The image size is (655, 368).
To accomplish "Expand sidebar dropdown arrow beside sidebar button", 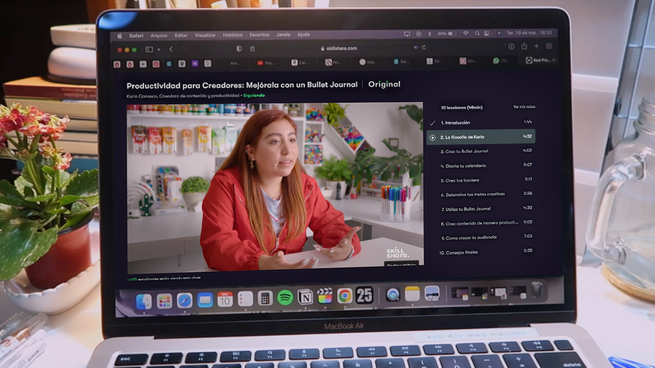I will [159, 49].
